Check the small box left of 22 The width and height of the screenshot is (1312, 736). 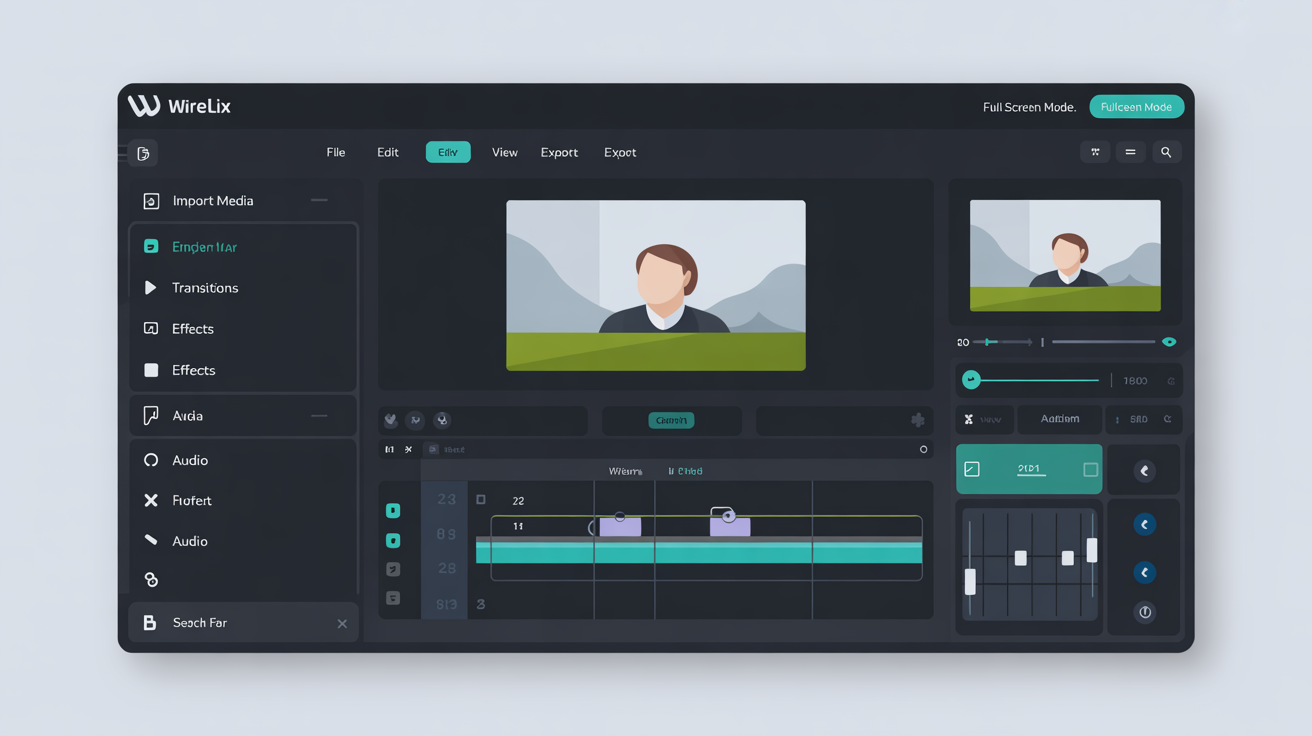tap(481, 499)
